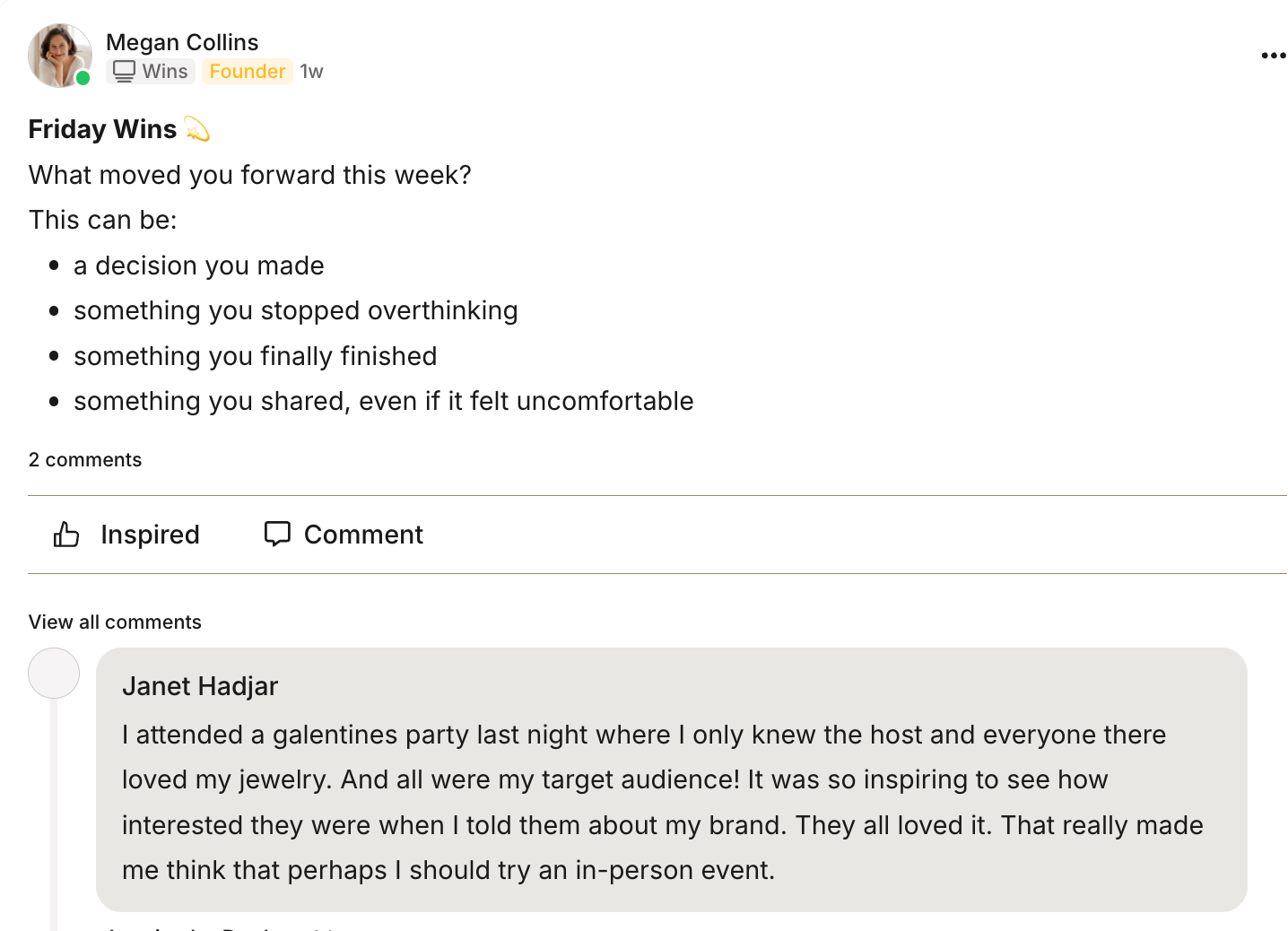
Task: Click Janet Hadjar's empty avatar circle
Action: coord(54,673)
